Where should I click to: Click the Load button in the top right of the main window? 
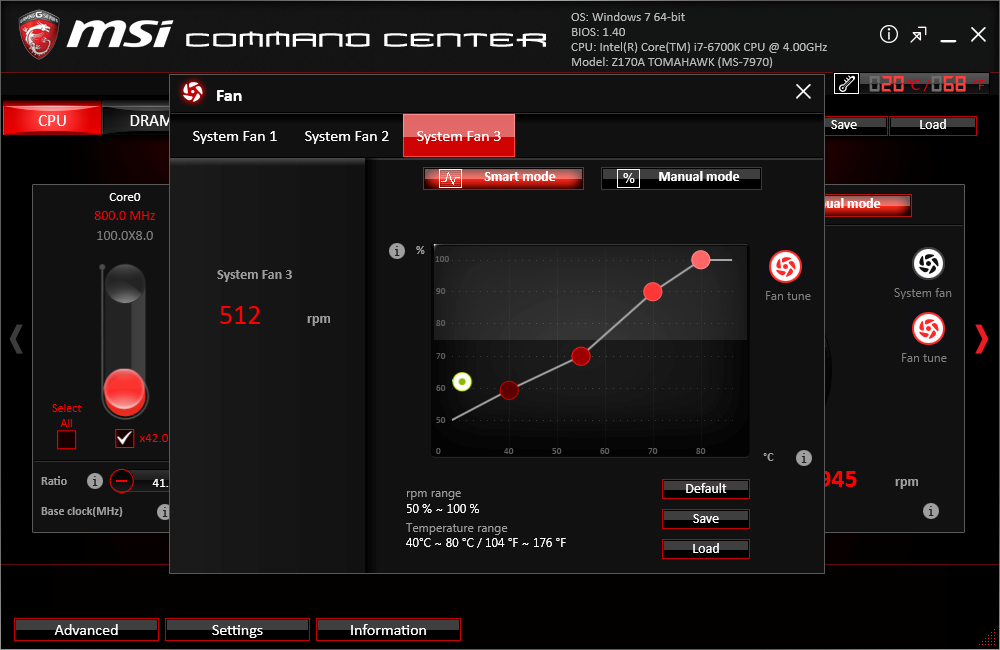coord(932,125)
